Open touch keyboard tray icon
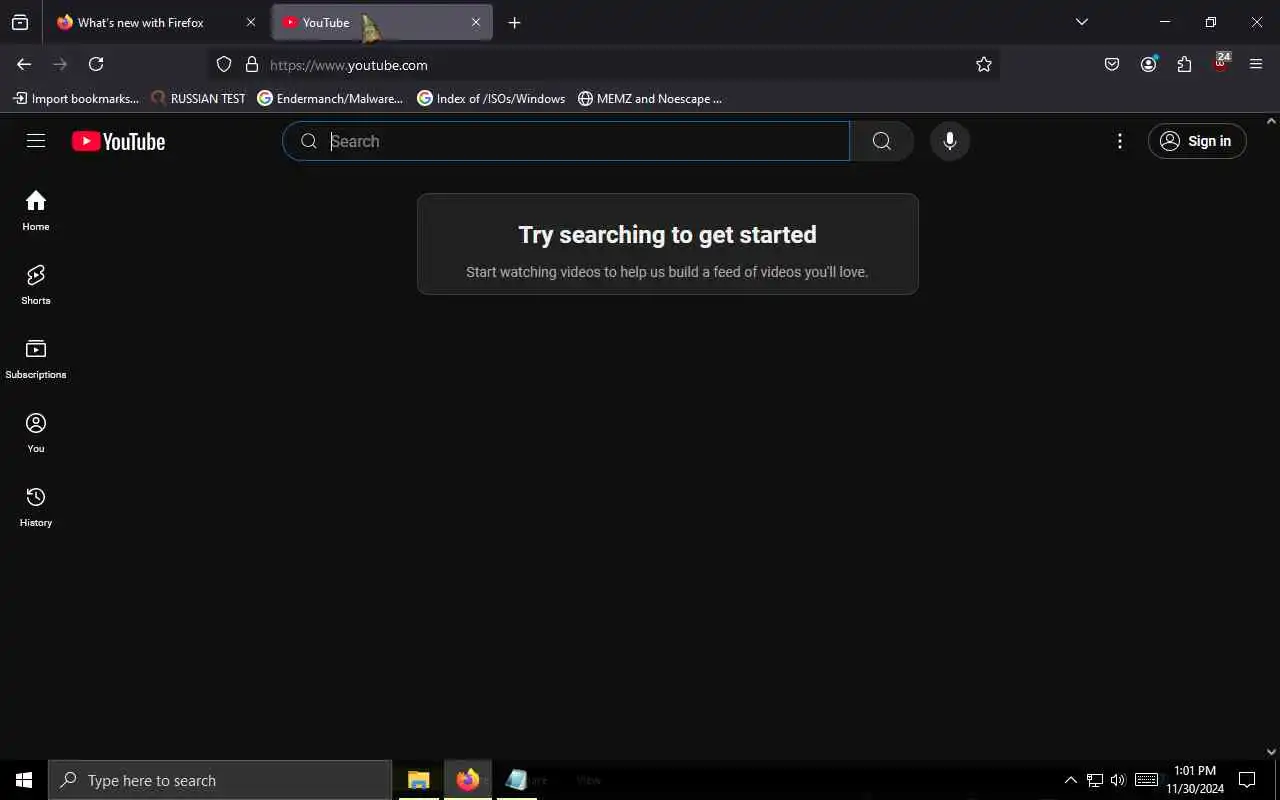Viewport: 1280px width, 800px height. pos(1147,780)
